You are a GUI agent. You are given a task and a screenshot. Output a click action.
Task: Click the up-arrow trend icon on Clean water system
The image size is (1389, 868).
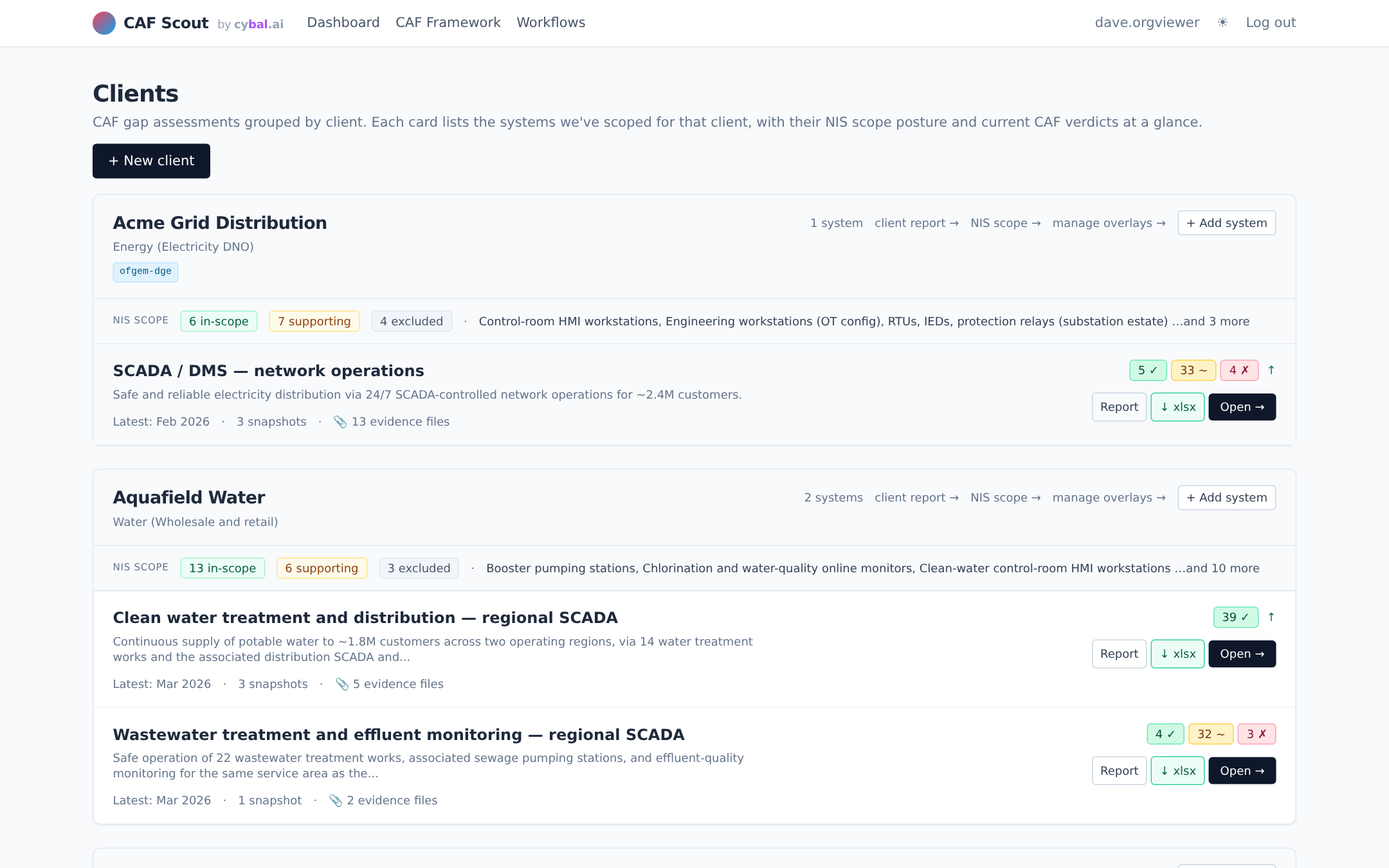(x=1271, y=617)
